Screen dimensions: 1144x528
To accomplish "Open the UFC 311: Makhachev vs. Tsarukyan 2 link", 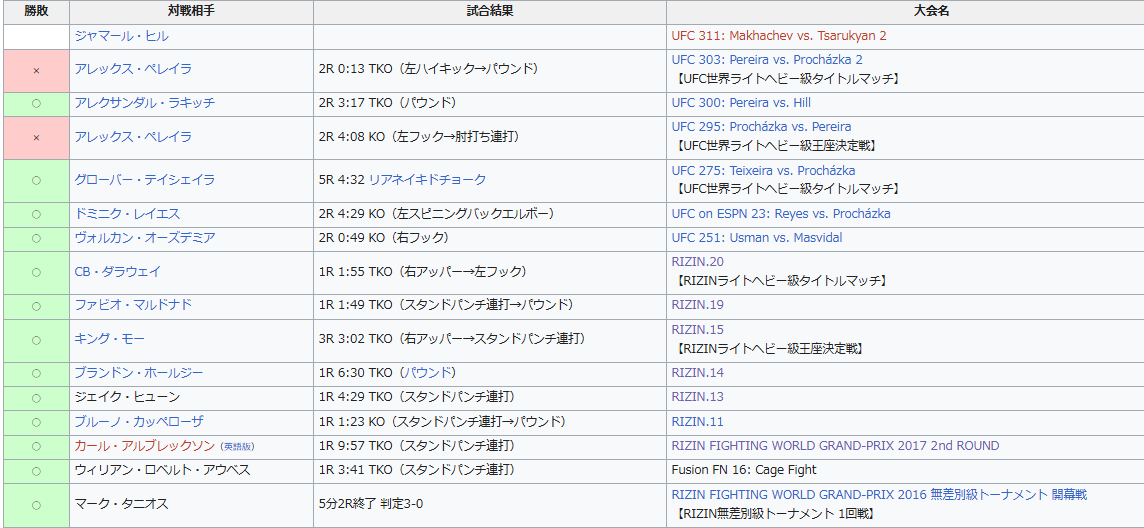I will (x=779, y=35).
